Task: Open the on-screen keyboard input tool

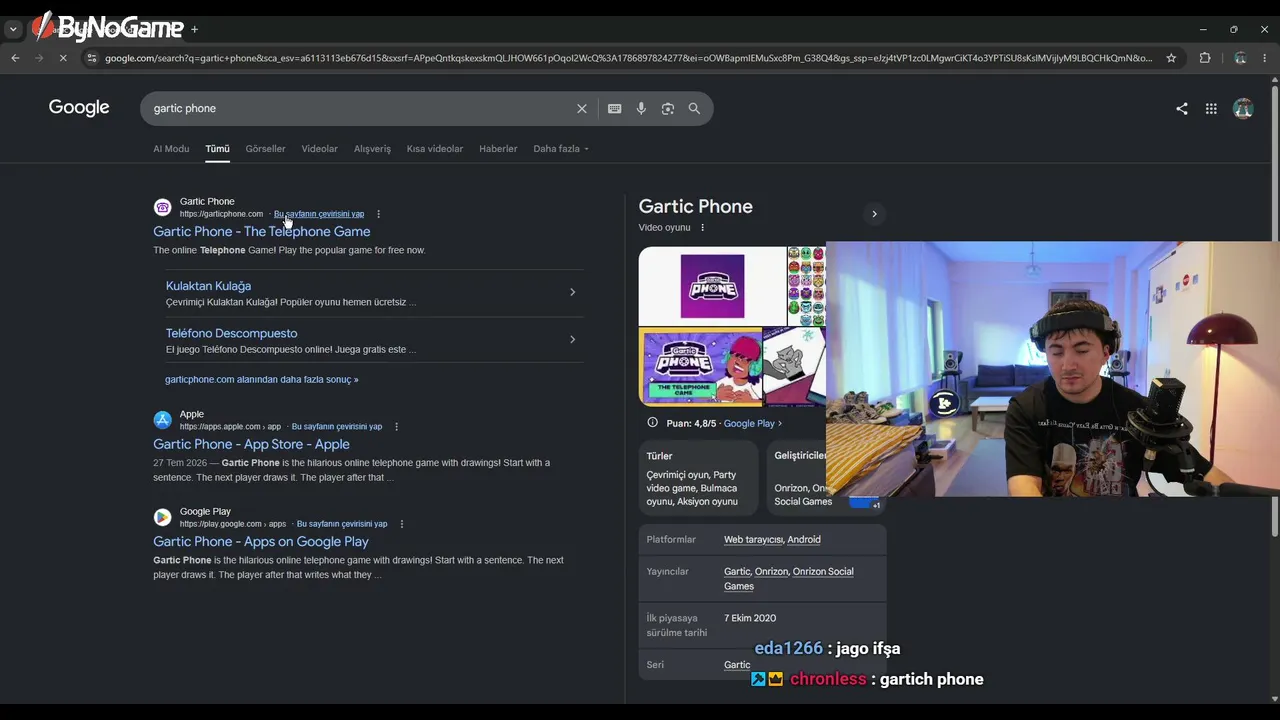Action: (614, 108)
